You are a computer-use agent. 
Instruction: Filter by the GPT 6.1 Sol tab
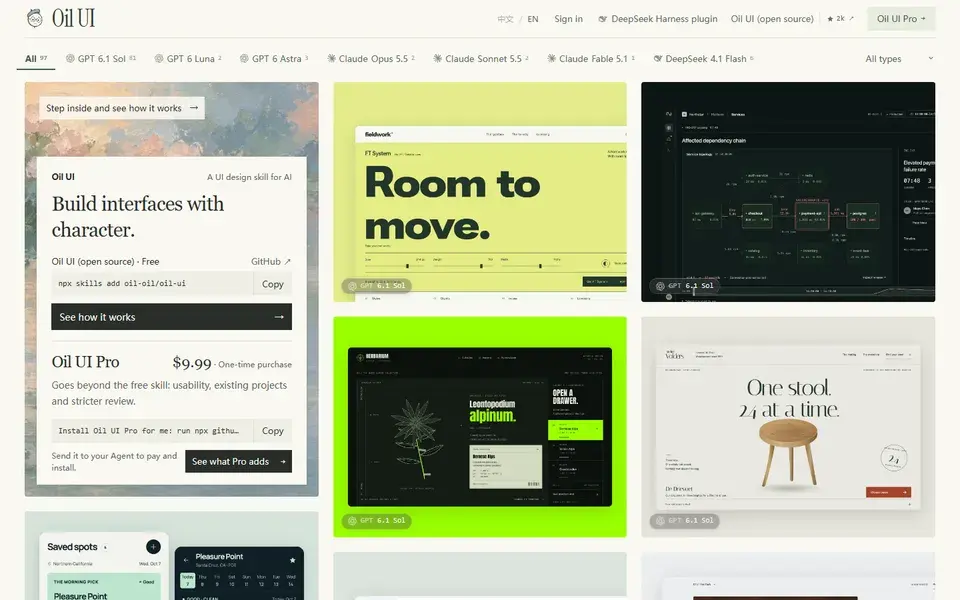pyautogui.click(x=101, y=59)
